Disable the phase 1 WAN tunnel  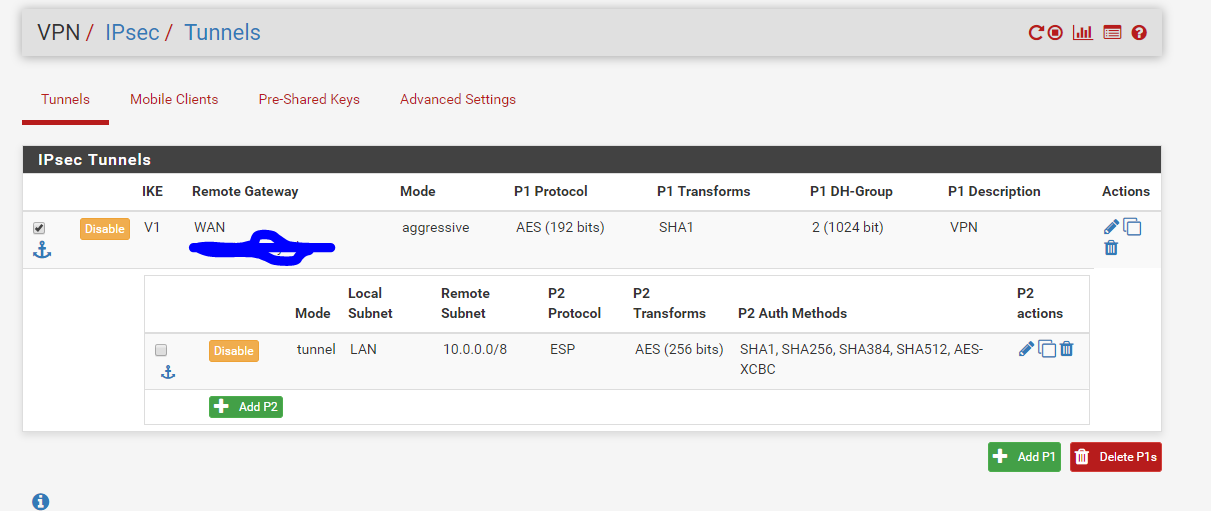[x=105, y=229]
